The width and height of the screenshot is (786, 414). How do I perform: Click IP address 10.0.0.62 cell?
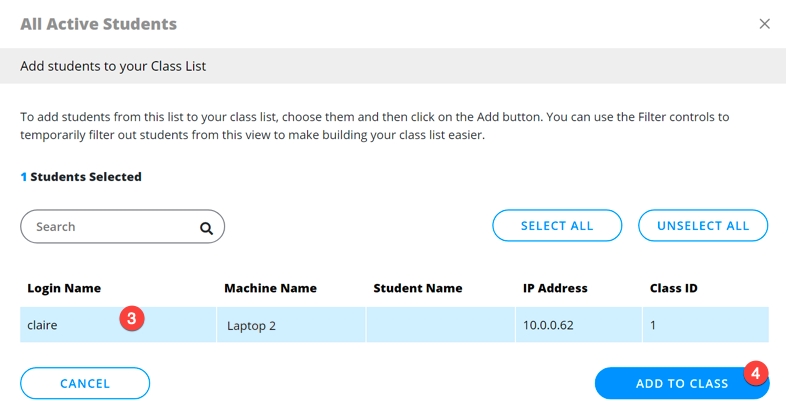[548, 325]
